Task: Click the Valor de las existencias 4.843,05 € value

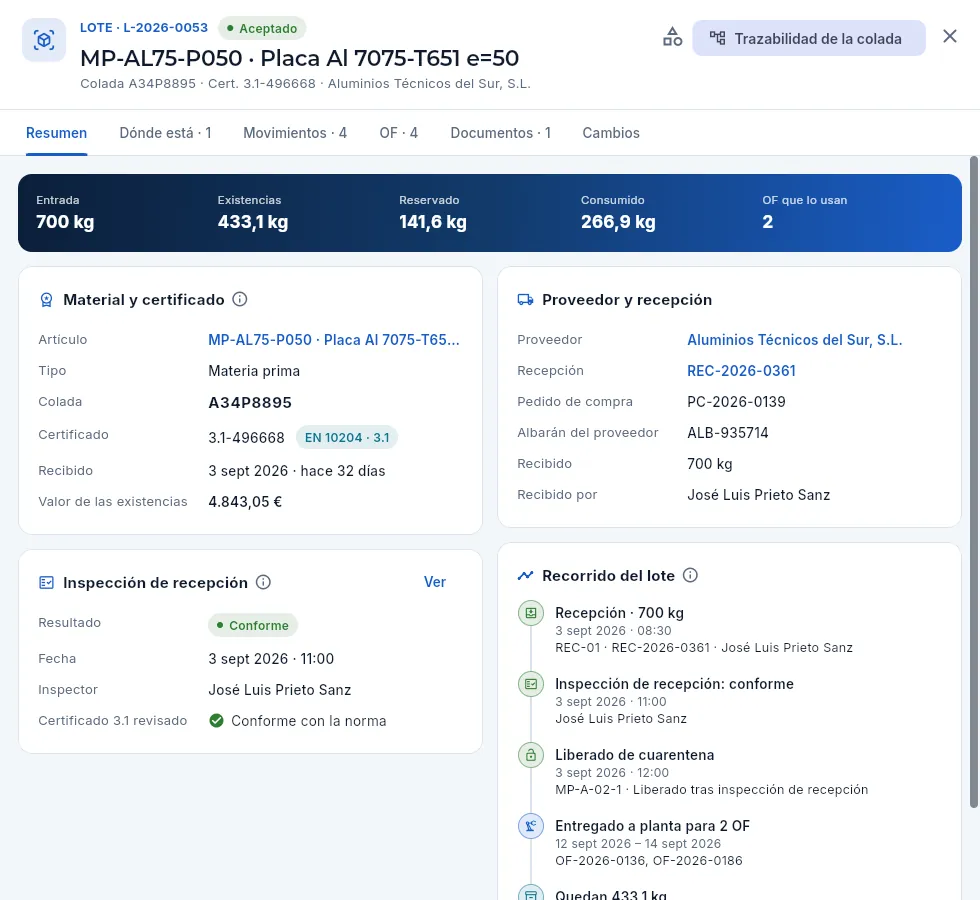Action: tap(245, 502)
